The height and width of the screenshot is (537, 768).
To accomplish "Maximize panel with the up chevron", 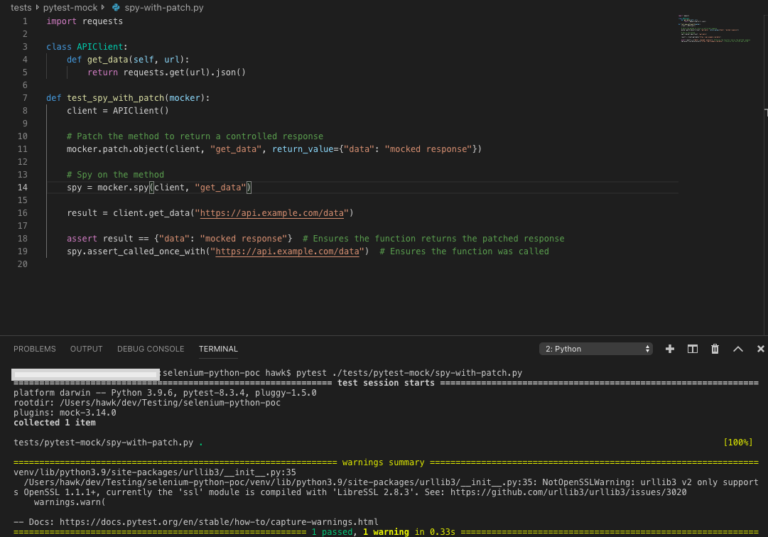I will [x=738, y=349].
